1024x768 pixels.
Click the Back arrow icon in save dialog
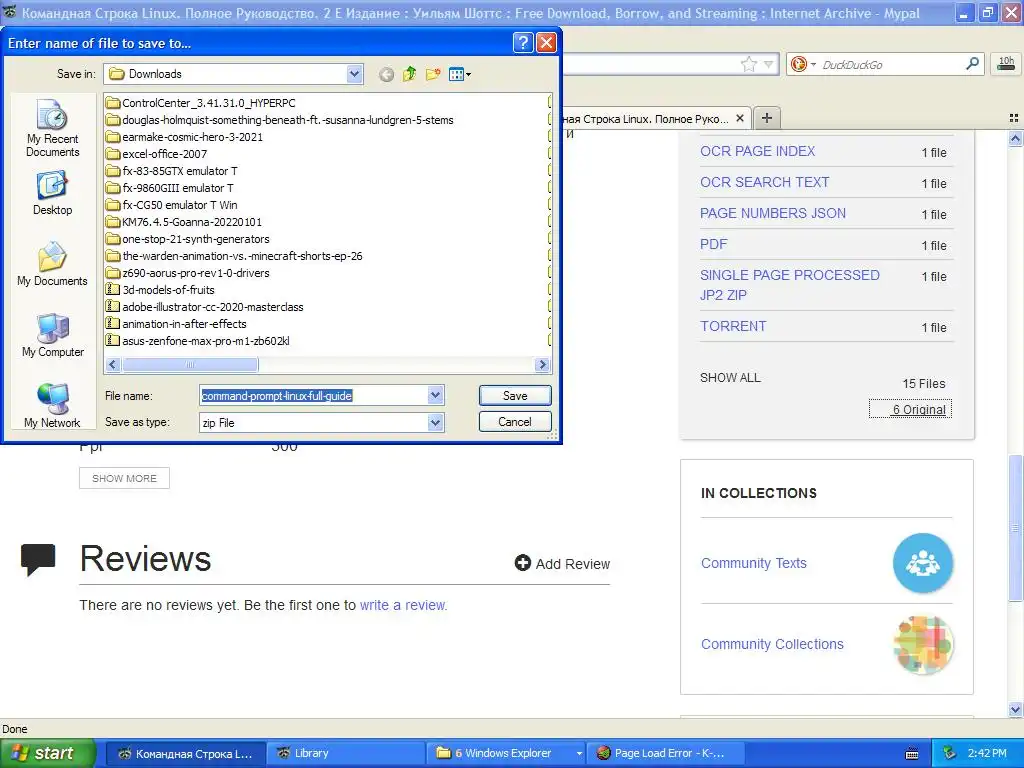(x=386, y=74)
